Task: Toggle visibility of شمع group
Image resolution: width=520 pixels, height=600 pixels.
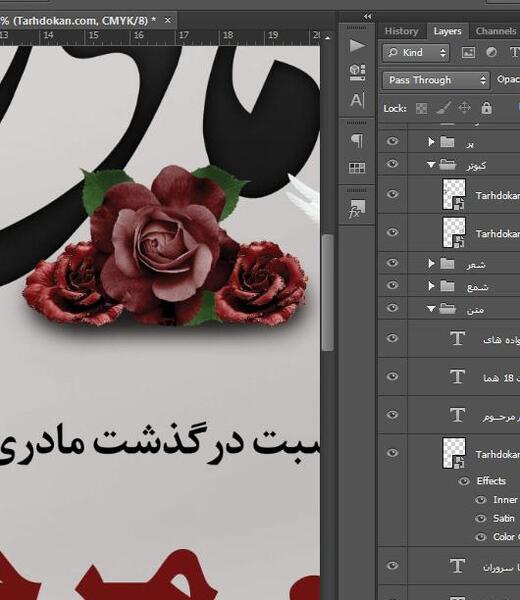Action: 392,285
